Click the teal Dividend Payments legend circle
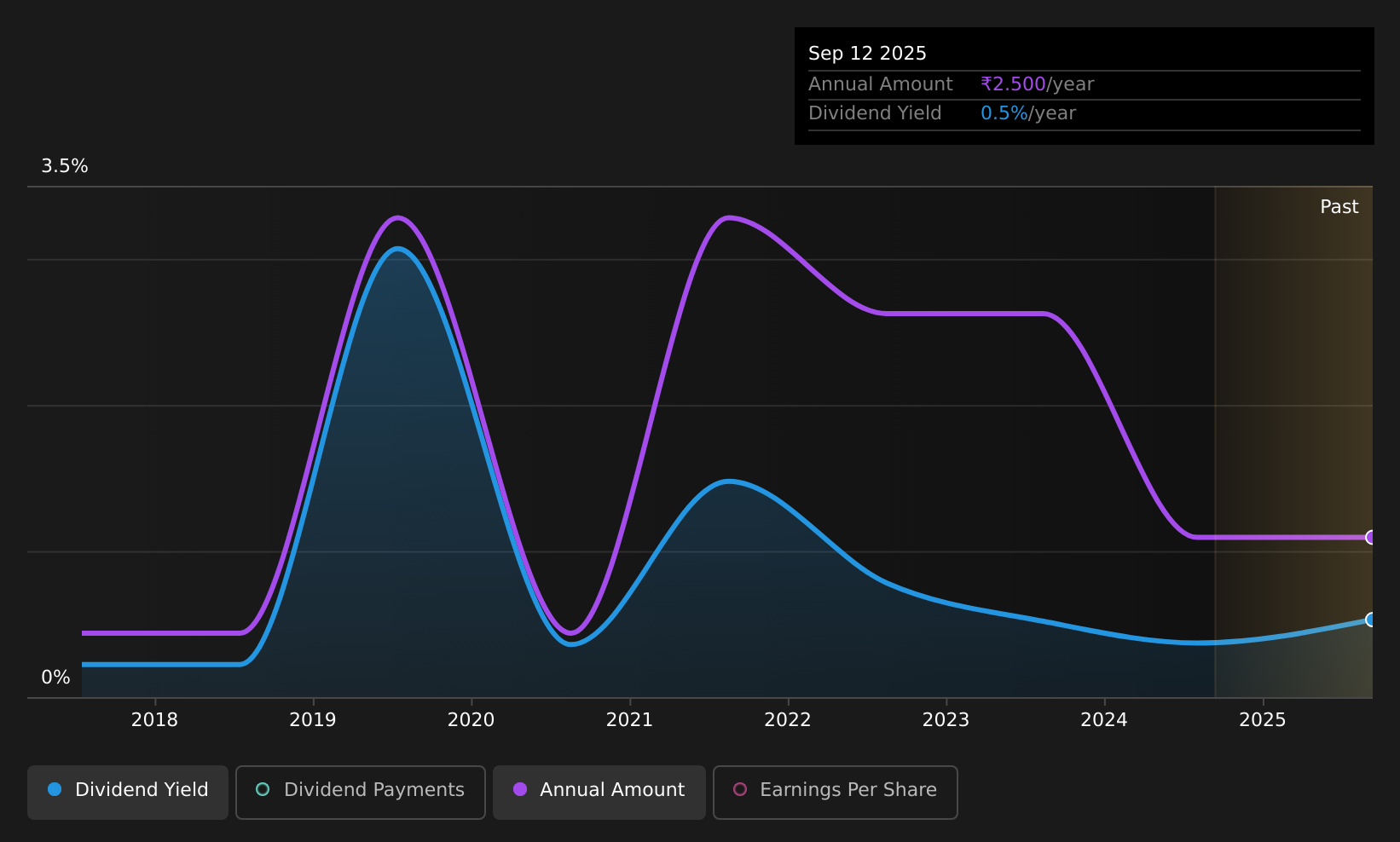 click(x=263, y=789)
